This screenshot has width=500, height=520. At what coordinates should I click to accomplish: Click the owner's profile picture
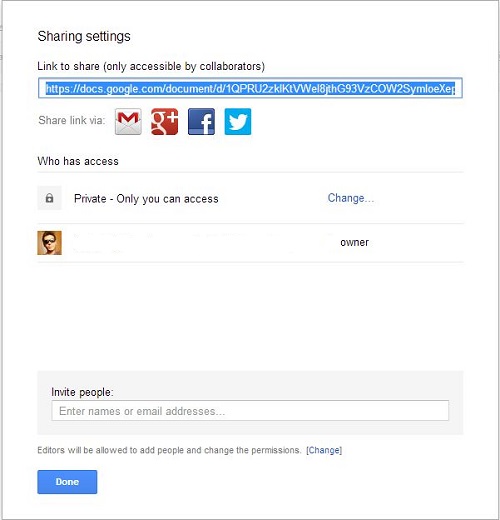click(x=49, y=243)
